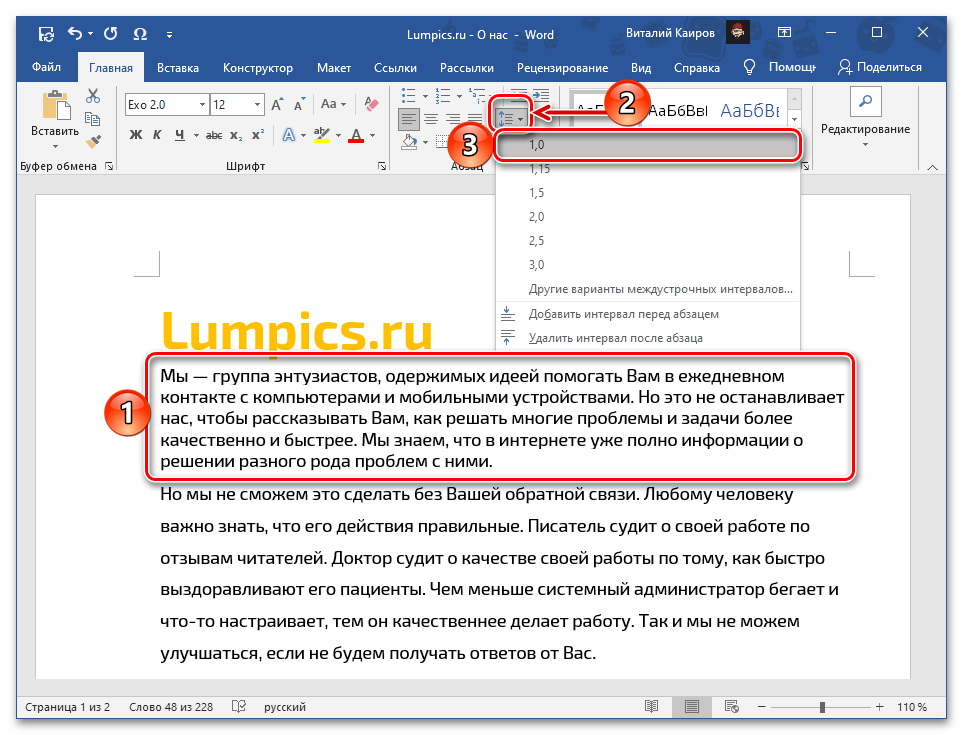Click the zoom slider handle

822,707
